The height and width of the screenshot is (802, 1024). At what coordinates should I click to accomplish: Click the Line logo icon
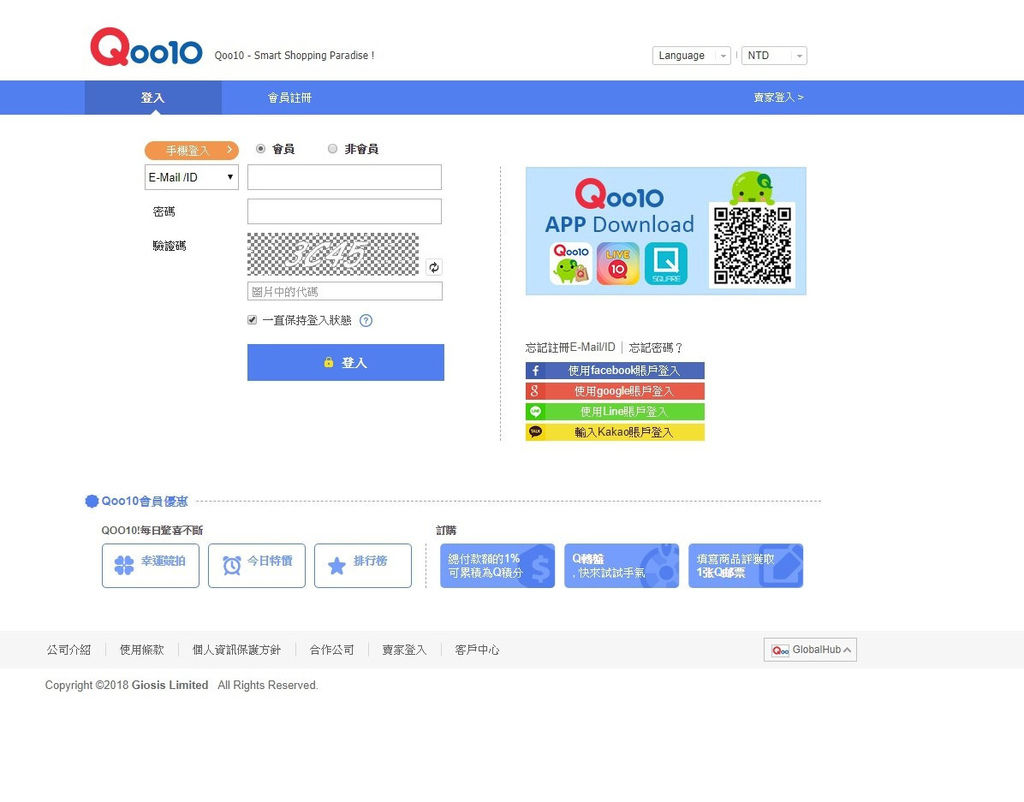pyautogui.click(x=535, y=411)
